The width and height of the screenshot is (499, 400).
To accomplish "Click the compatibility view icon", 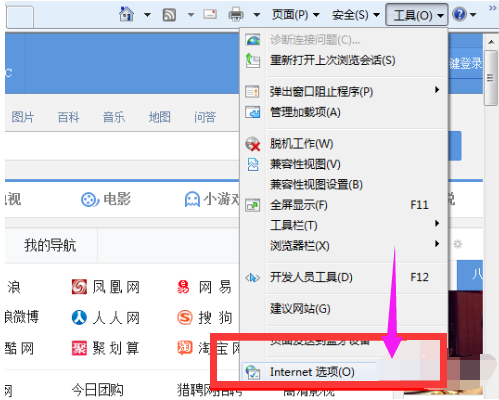I will click(253, 164).
